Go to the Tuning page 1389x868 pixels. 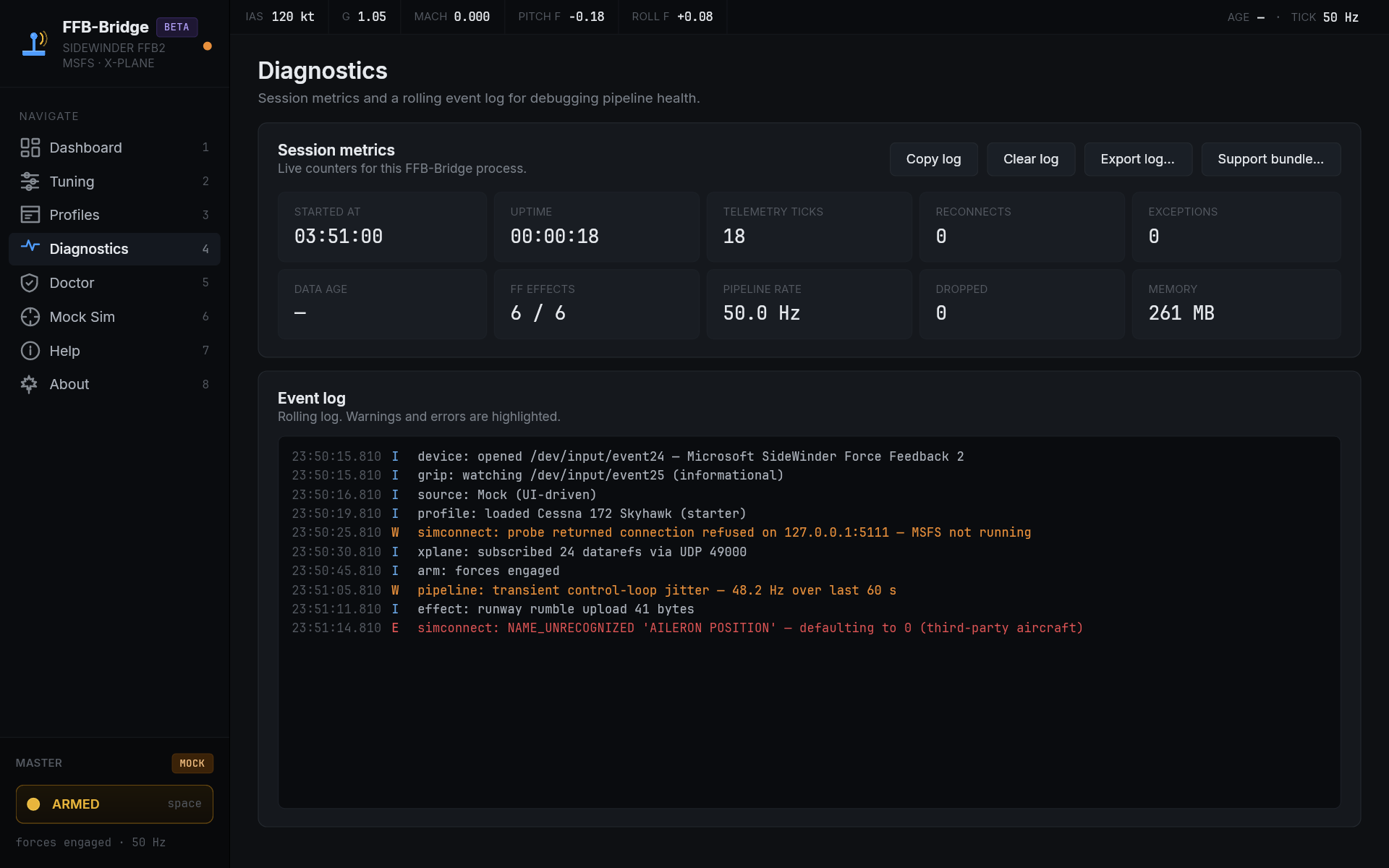click(72, 182)
